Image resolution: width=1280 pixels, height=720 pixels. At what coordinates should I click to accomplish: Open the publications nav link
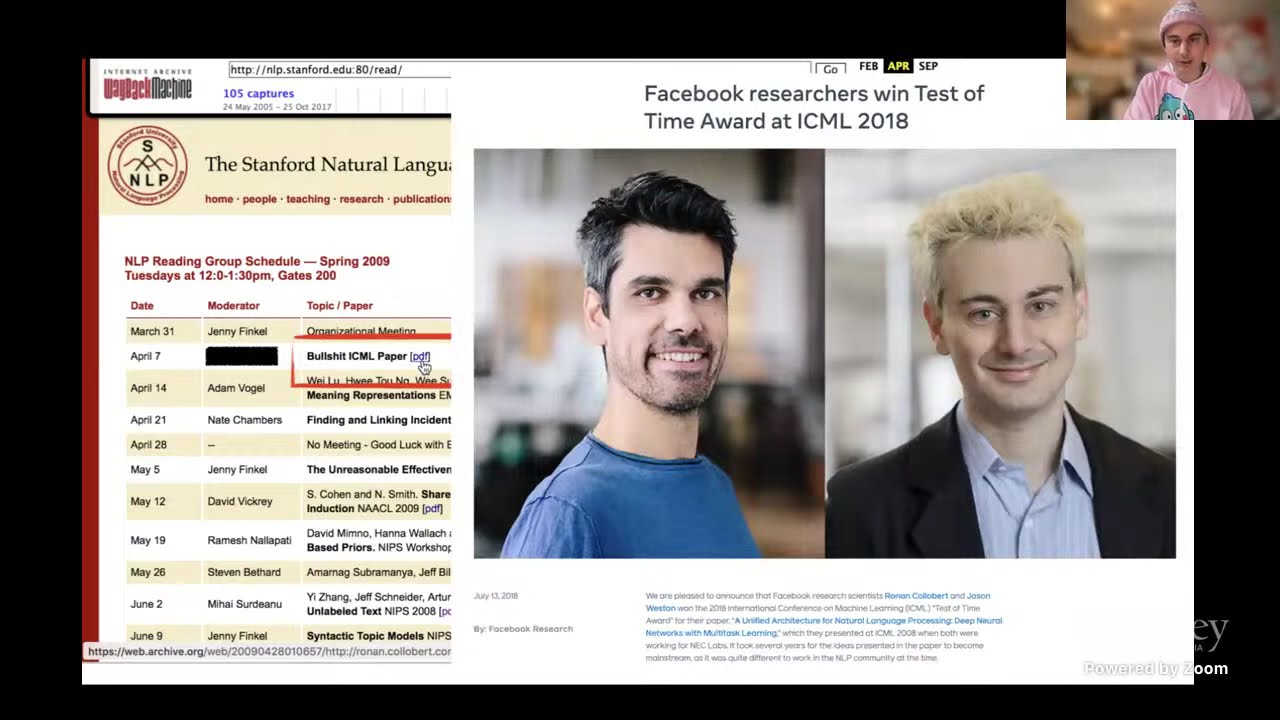coord(422,199)
